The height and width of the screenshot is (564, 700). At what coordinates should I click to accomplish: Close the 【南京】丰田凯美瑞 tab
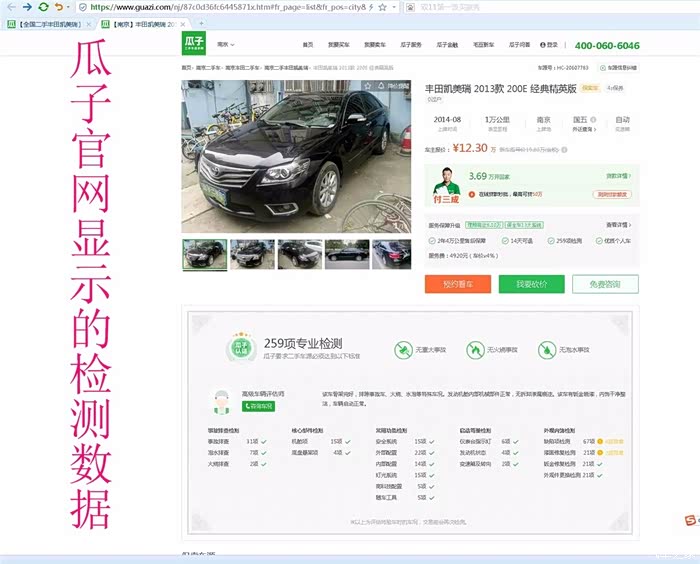183,24
